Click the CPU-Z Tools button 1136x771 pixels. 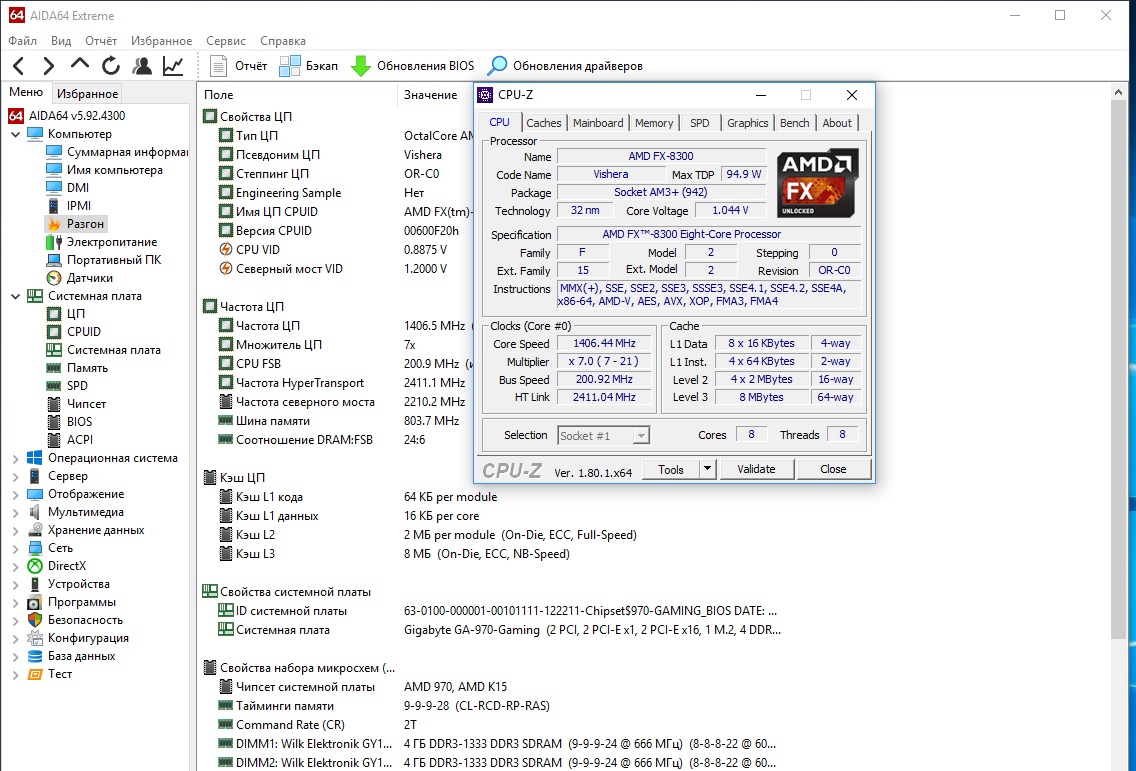point(671,470)
